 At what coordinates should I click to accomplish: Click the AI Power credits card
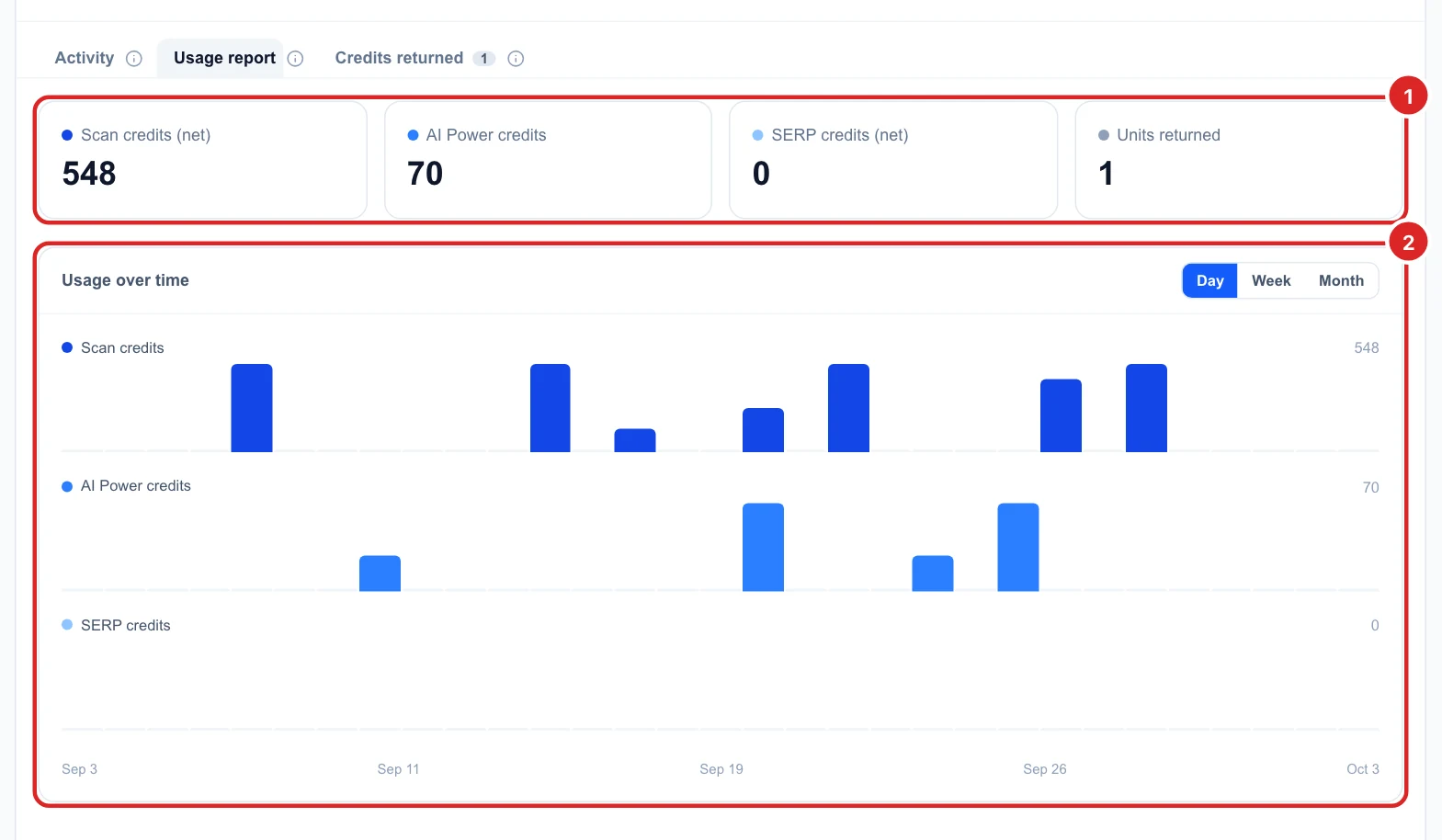tap(548, 160)
